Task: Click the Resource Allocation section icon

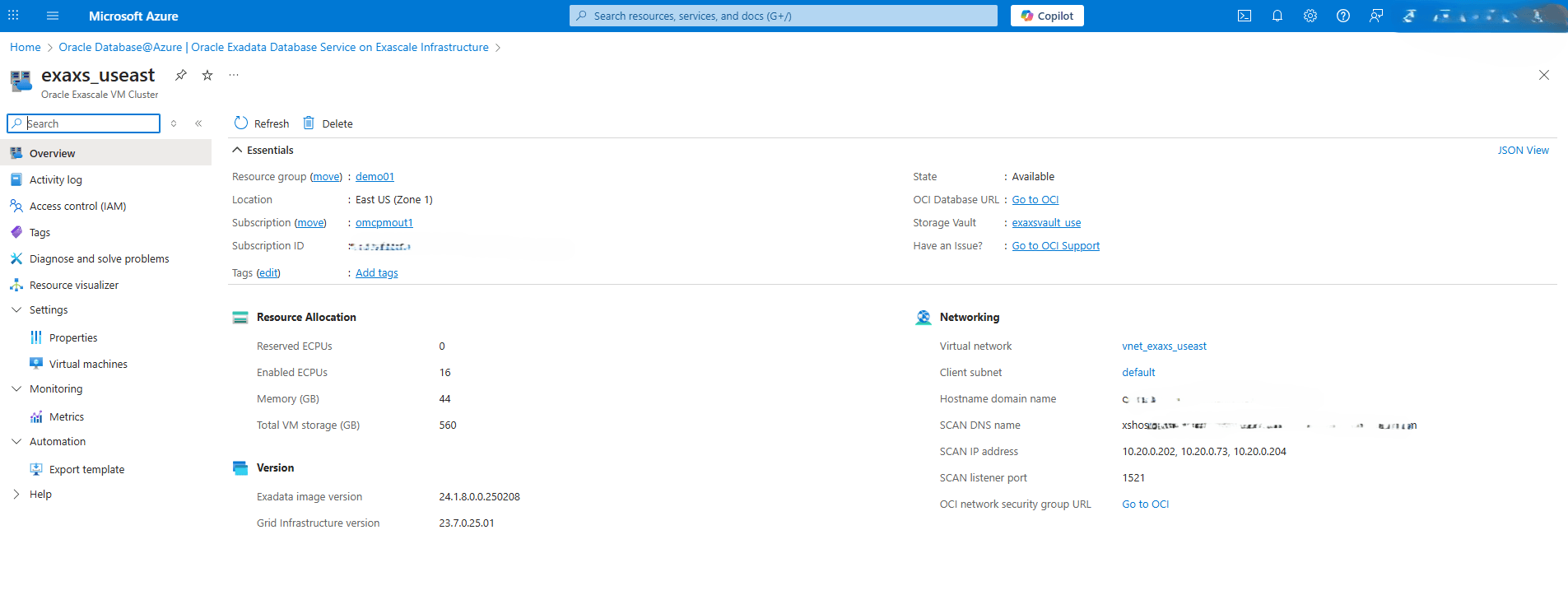Action: click(240, 318)
